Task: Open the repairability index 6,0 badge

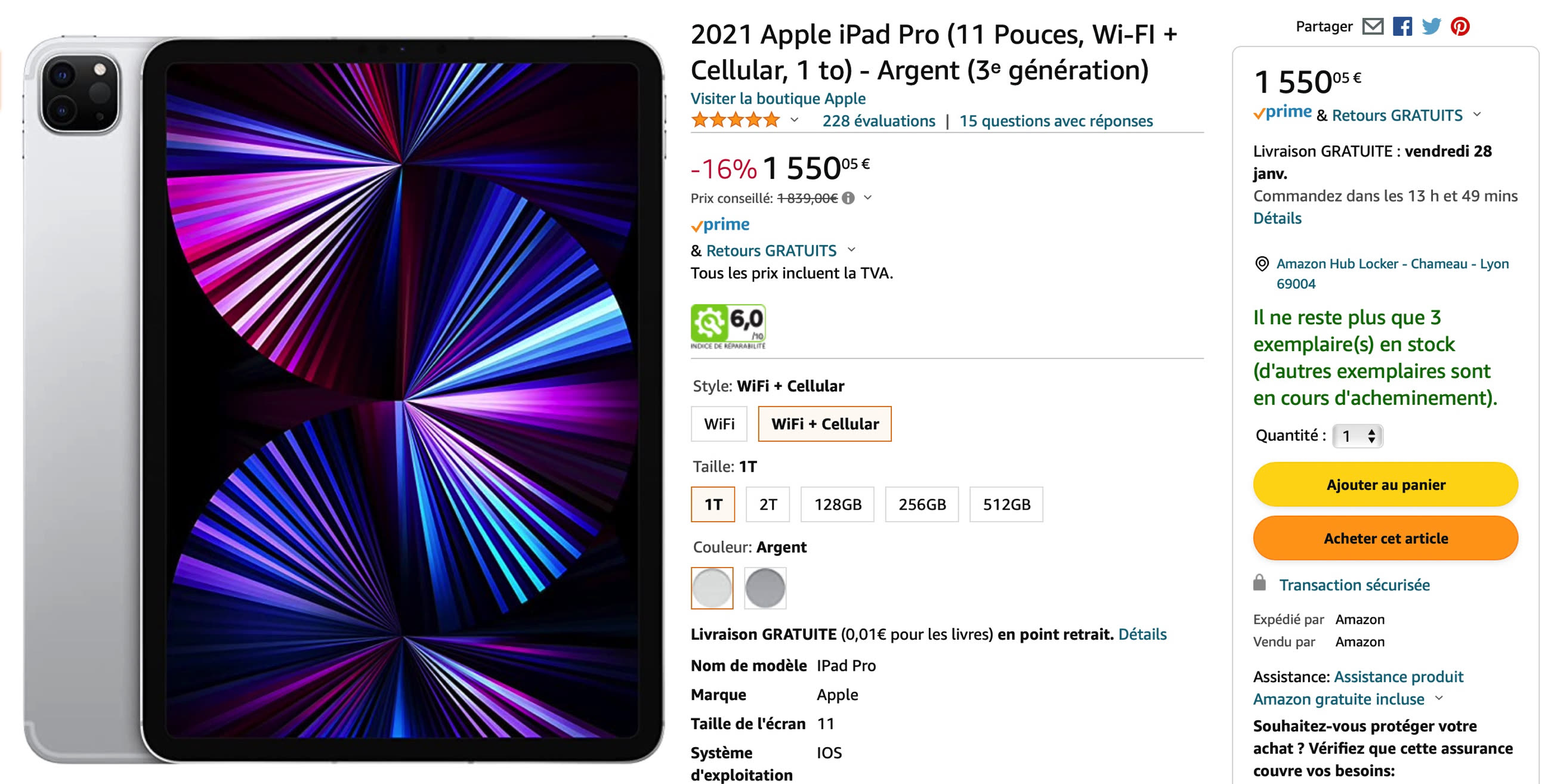Action: (728, 327)
